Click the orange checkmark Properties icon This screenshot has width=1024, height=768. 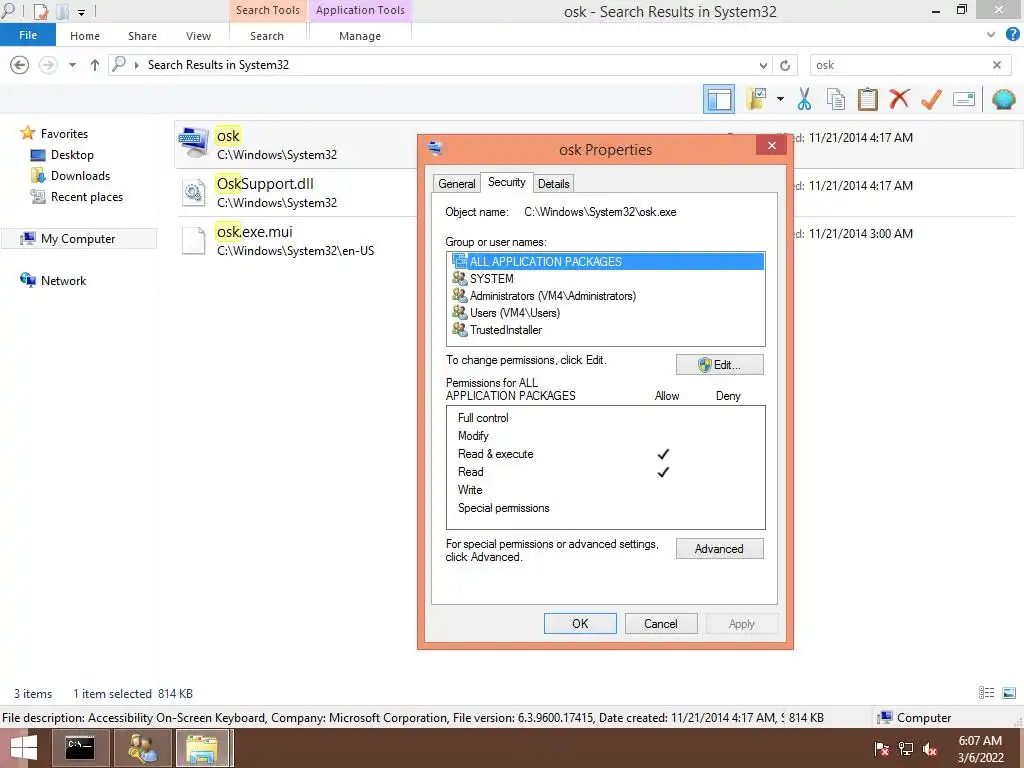click(931, 99)
